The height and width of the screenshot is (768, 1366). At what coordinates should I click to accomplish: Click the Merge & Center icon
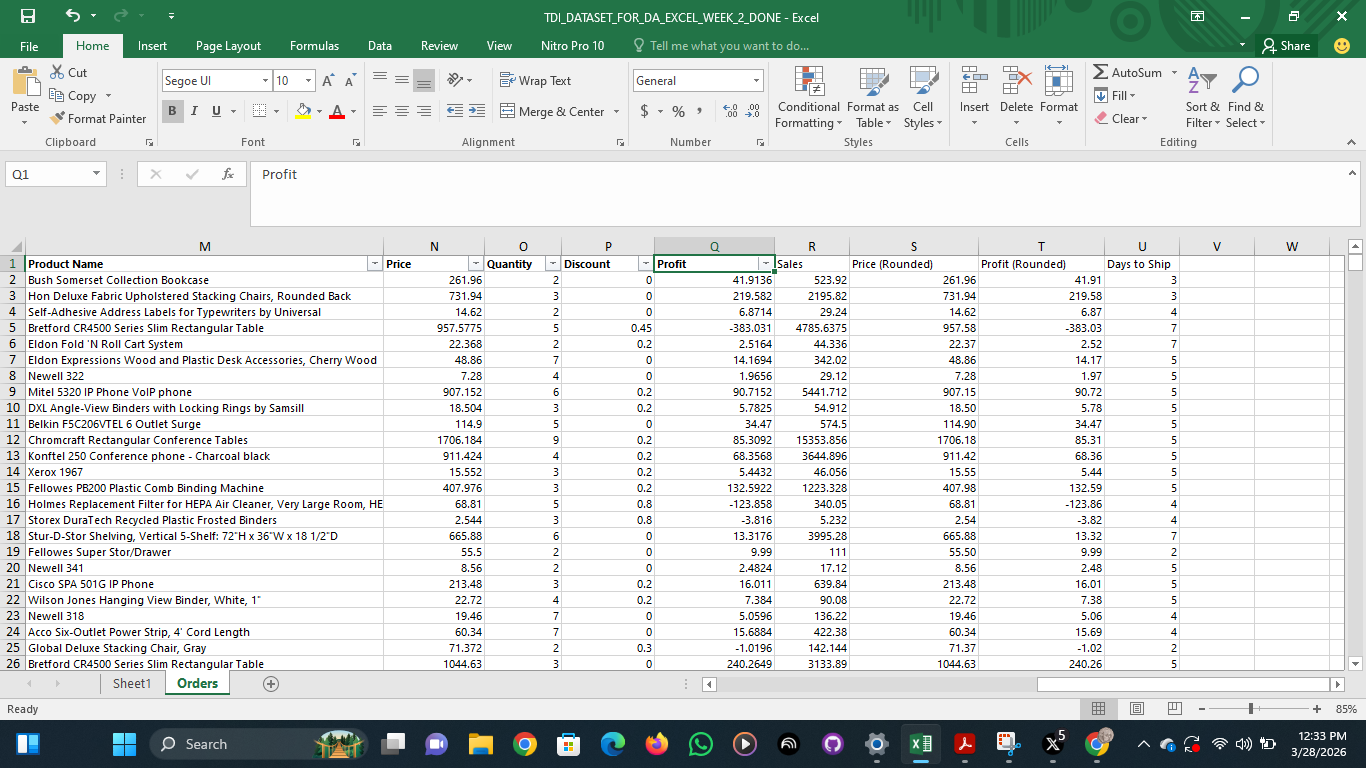pos(507,112)
